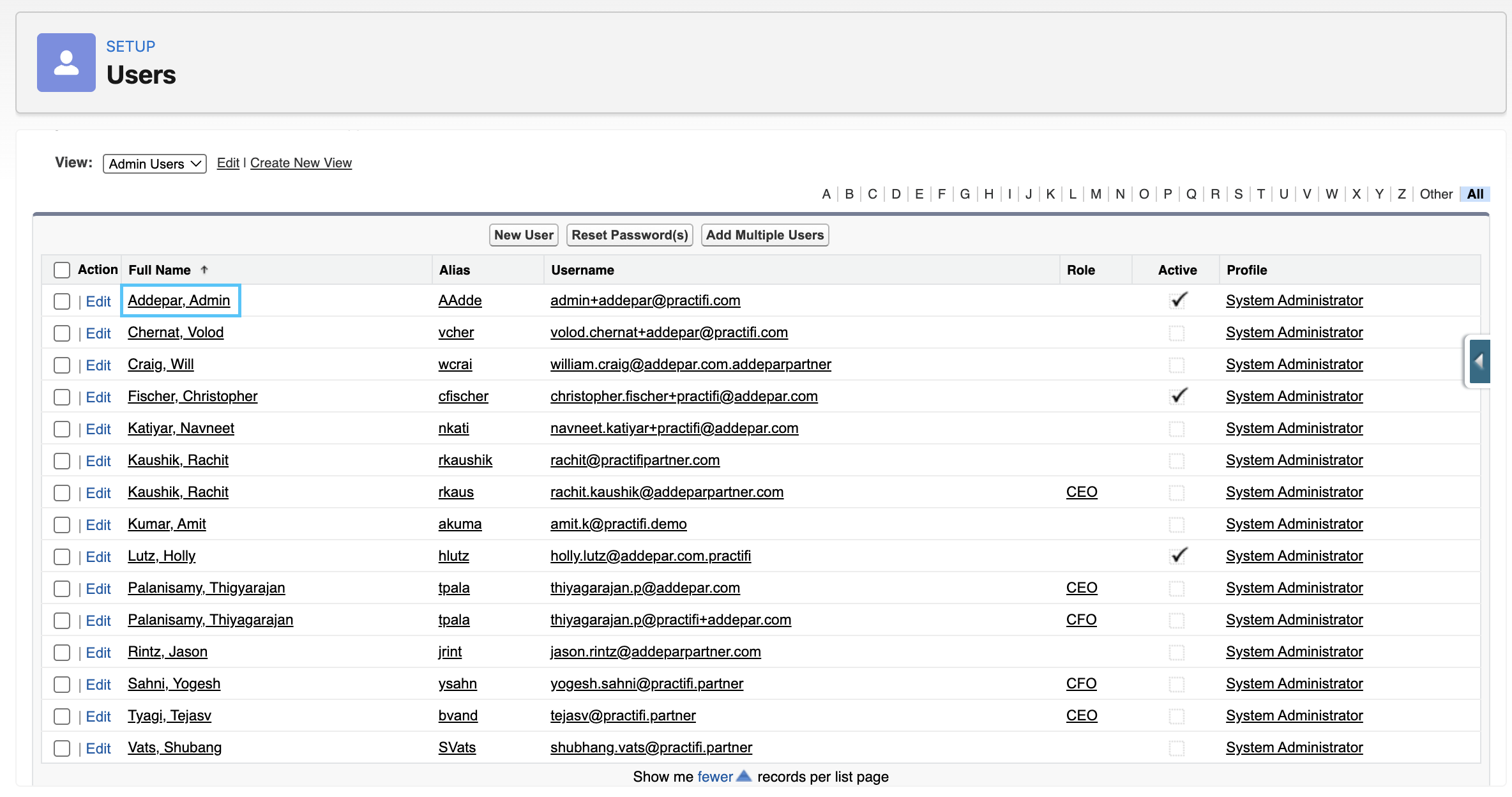This screenshot has width=1512, height=797.
Task: Open the Fischer, Christopher user record
Action: 192,396
